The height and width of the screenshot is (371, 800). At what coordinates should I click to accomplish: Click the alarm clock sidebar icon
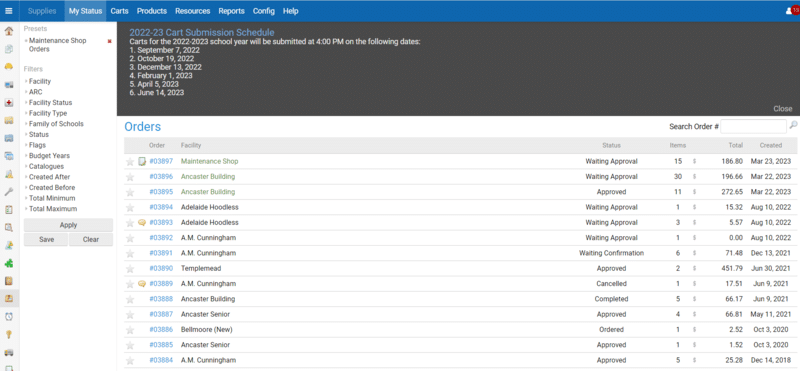pyautogui.click(x=9, y=316)
